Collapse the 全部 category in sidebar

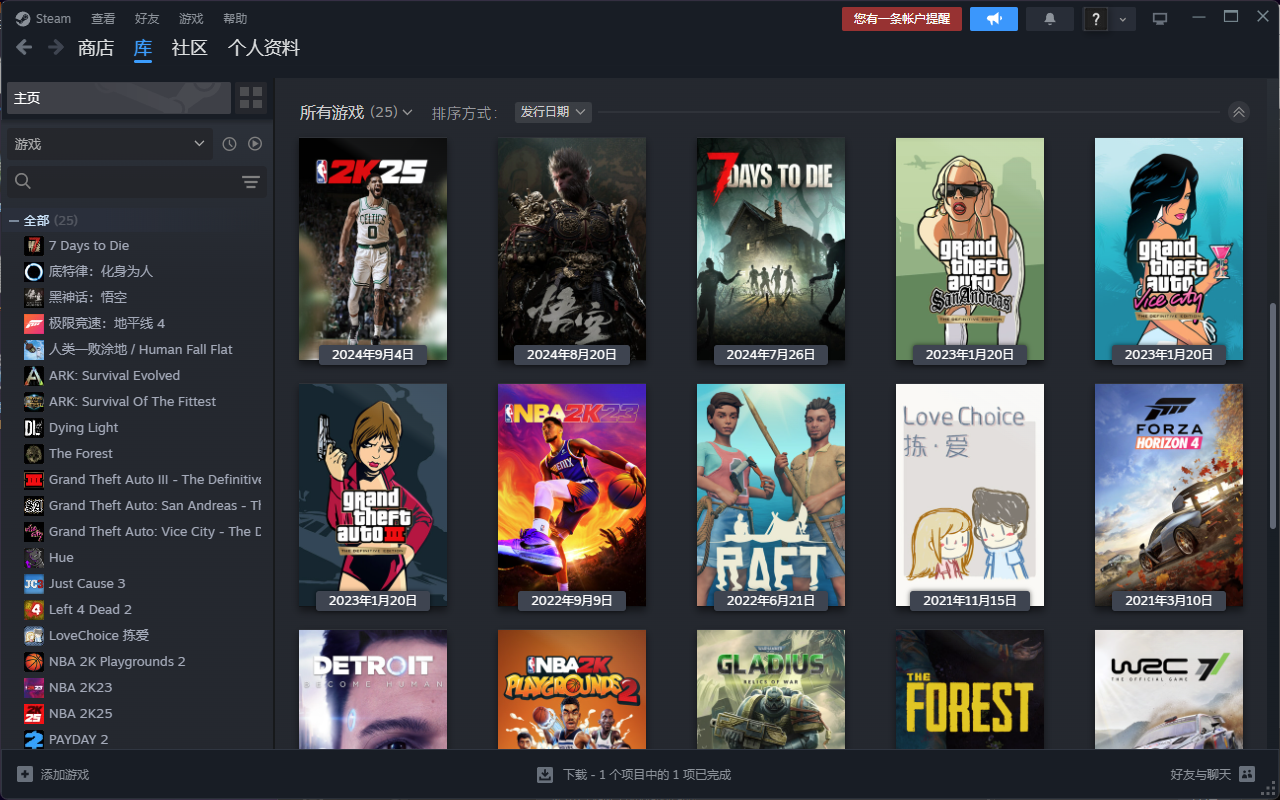(14, 220)
